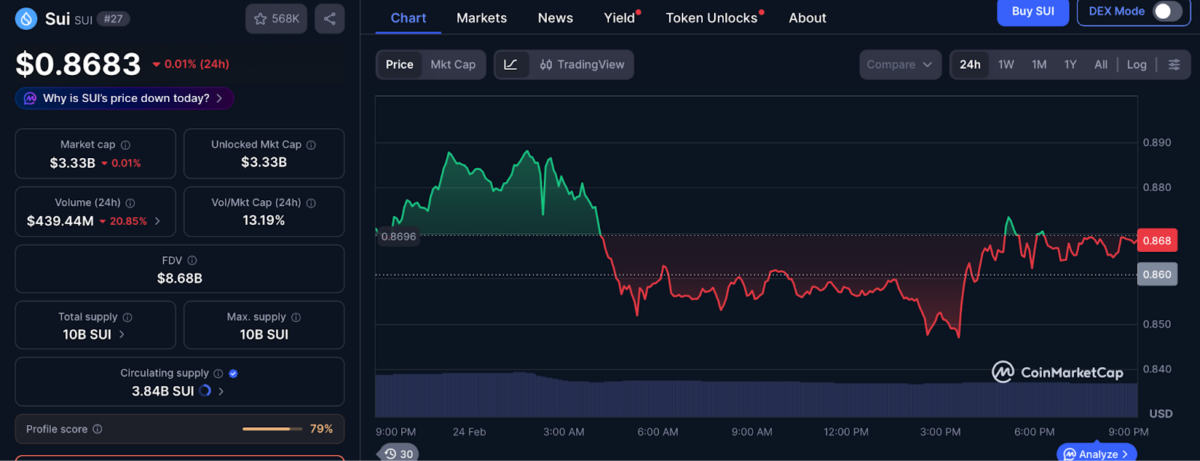Click Unlocked Mkt Cap info icon

311,145
